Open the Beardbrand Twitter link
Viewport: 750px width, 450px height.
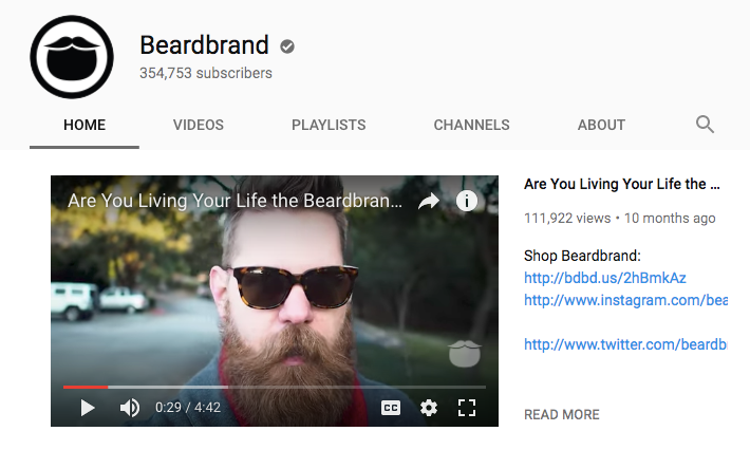[626, 344]
